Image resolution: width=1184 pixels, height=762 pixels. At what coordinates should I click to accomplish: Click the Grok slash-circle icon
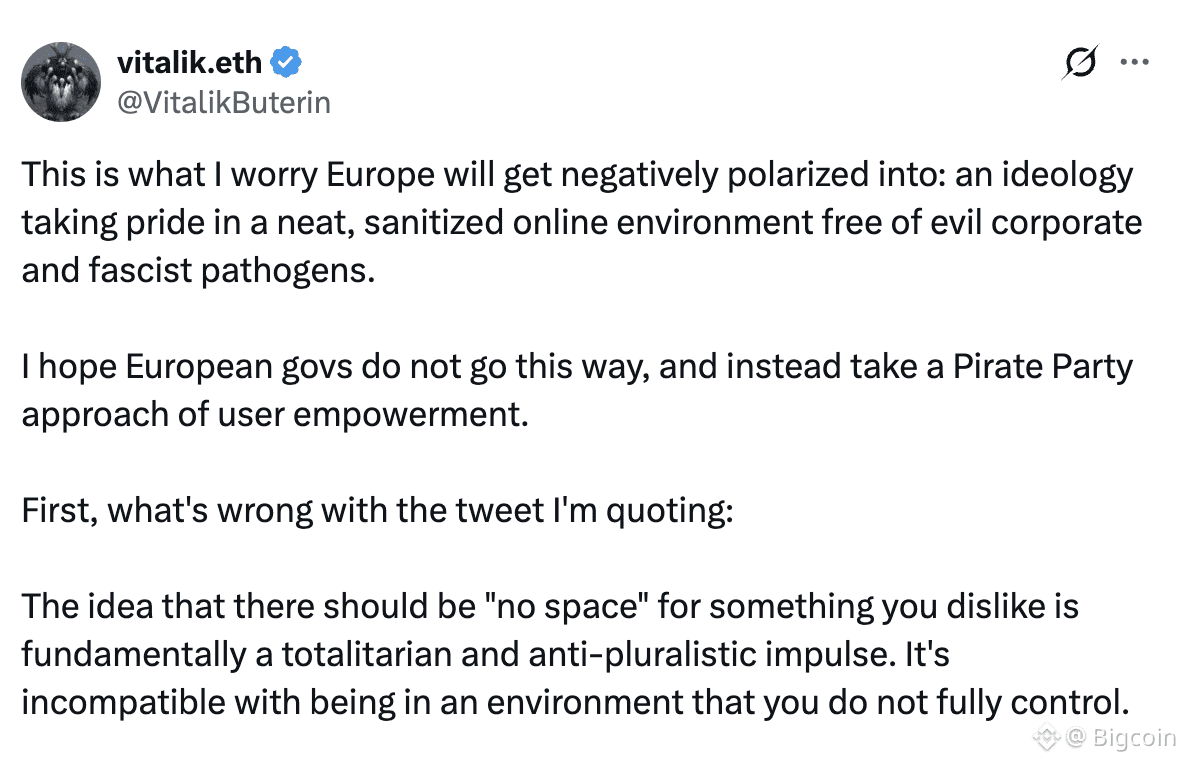(1082, 62)
